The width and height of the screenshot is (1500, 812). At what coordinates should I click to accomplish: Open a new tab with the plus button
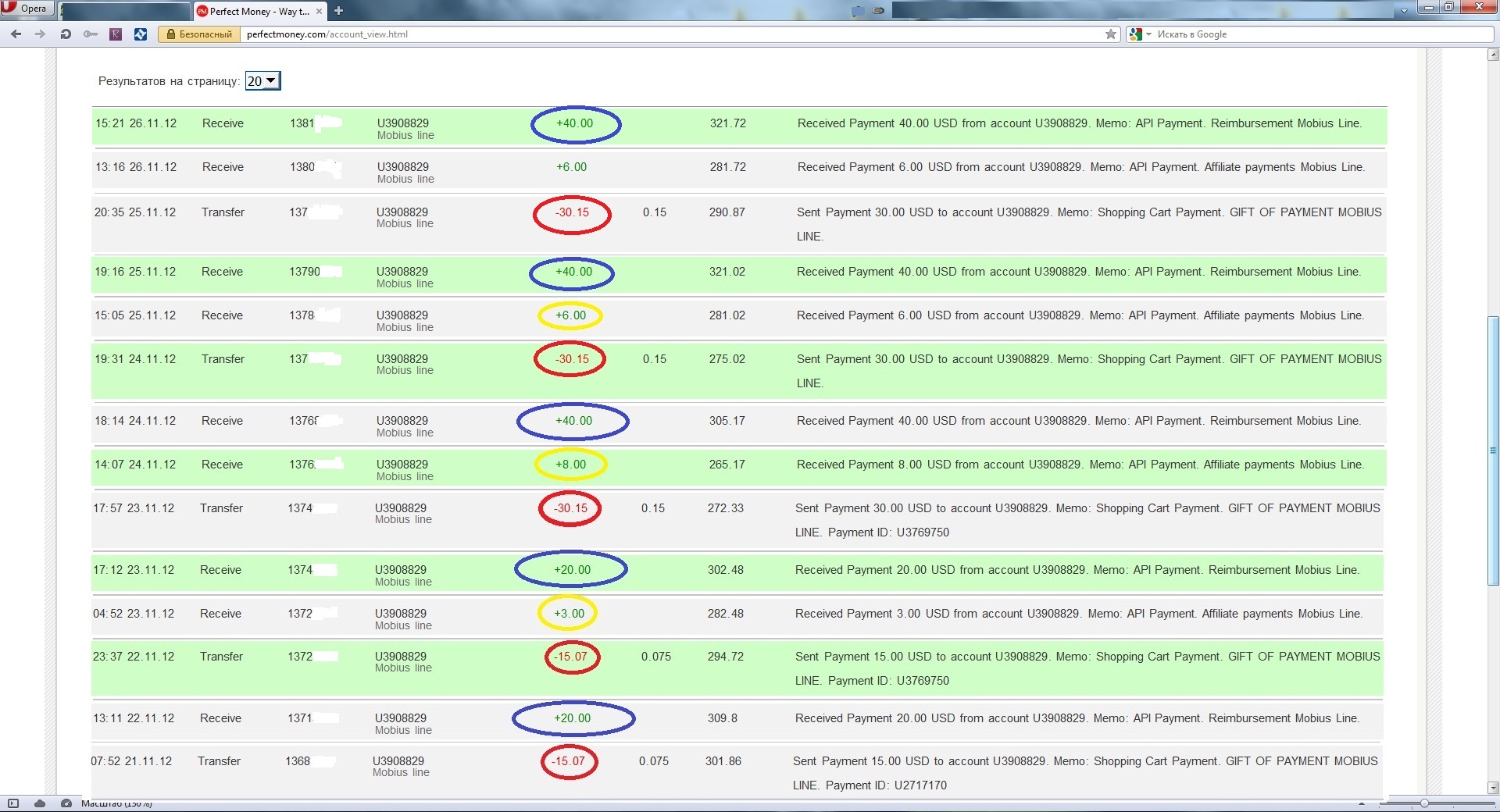338,11
